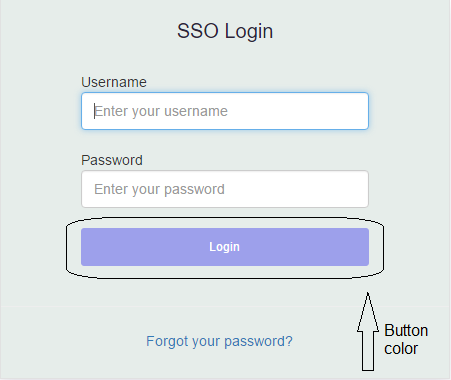Click the shaft of the annotation arrow

pos(368,351)
